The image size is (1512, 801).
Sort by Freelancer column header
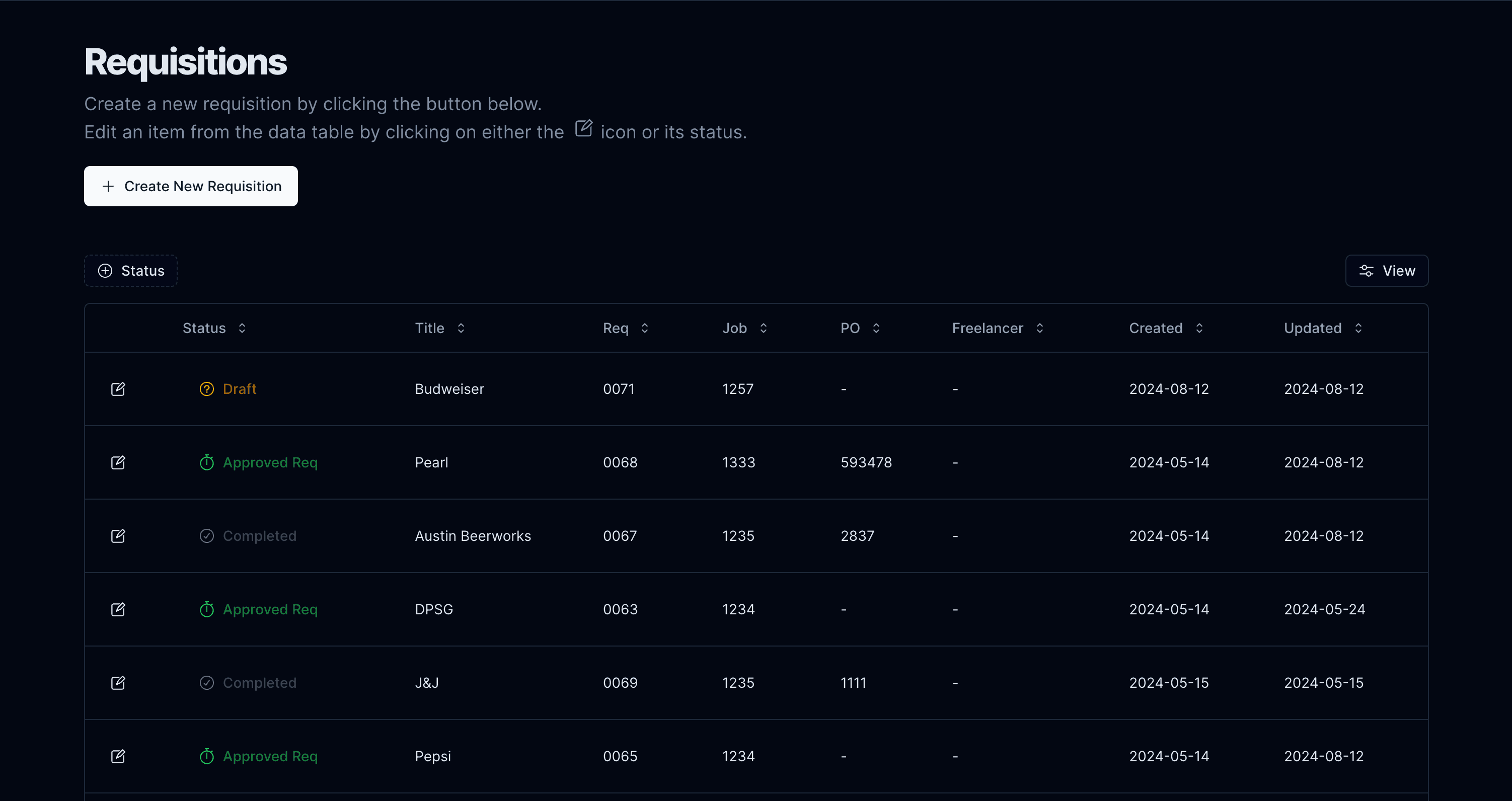(x=997, y=328)
